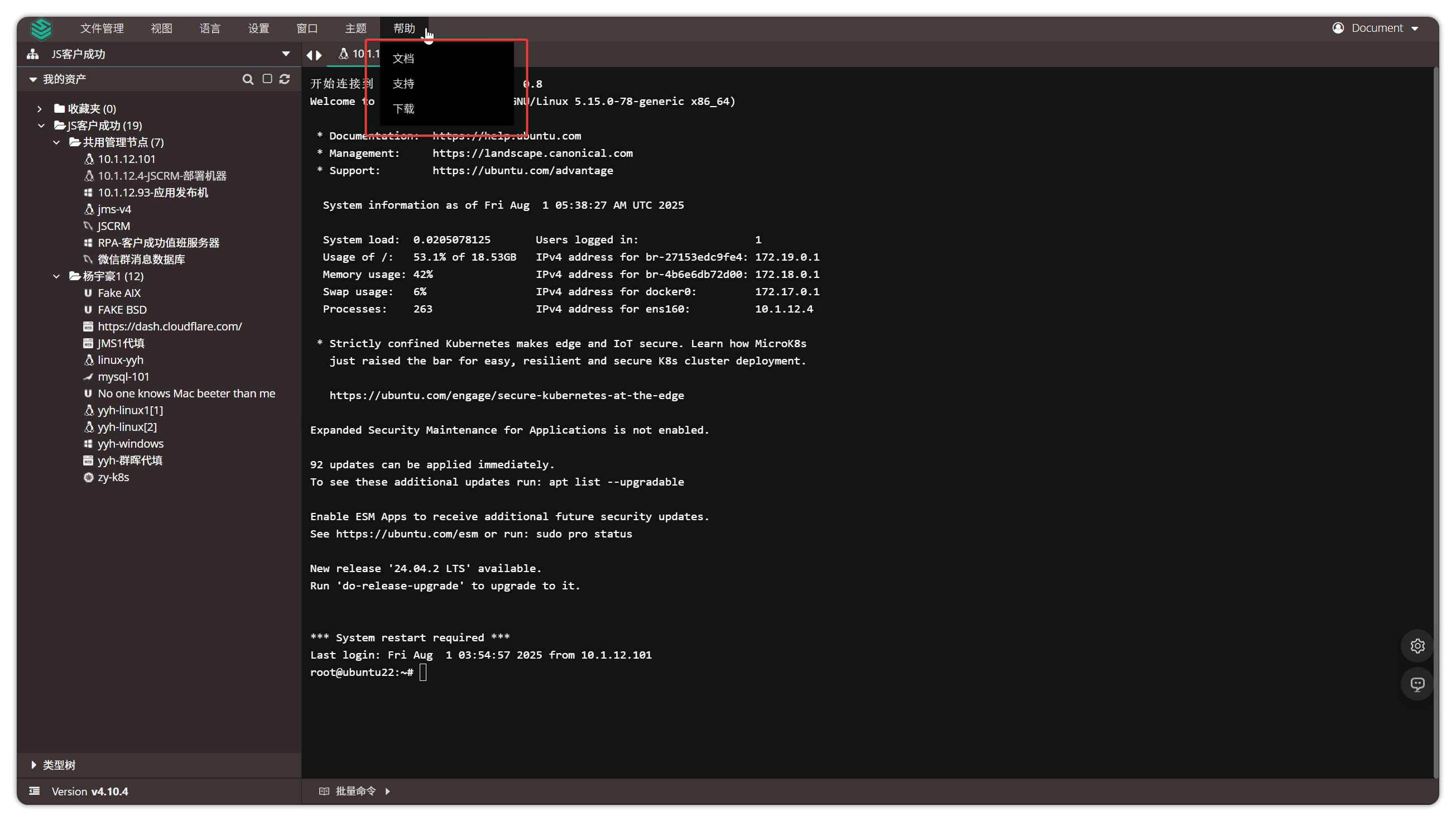Click the https://landscape.canonical.com URL in terminal
Image resolution: width=1456 pixels, height=816 pixels.
pos(532,153)
